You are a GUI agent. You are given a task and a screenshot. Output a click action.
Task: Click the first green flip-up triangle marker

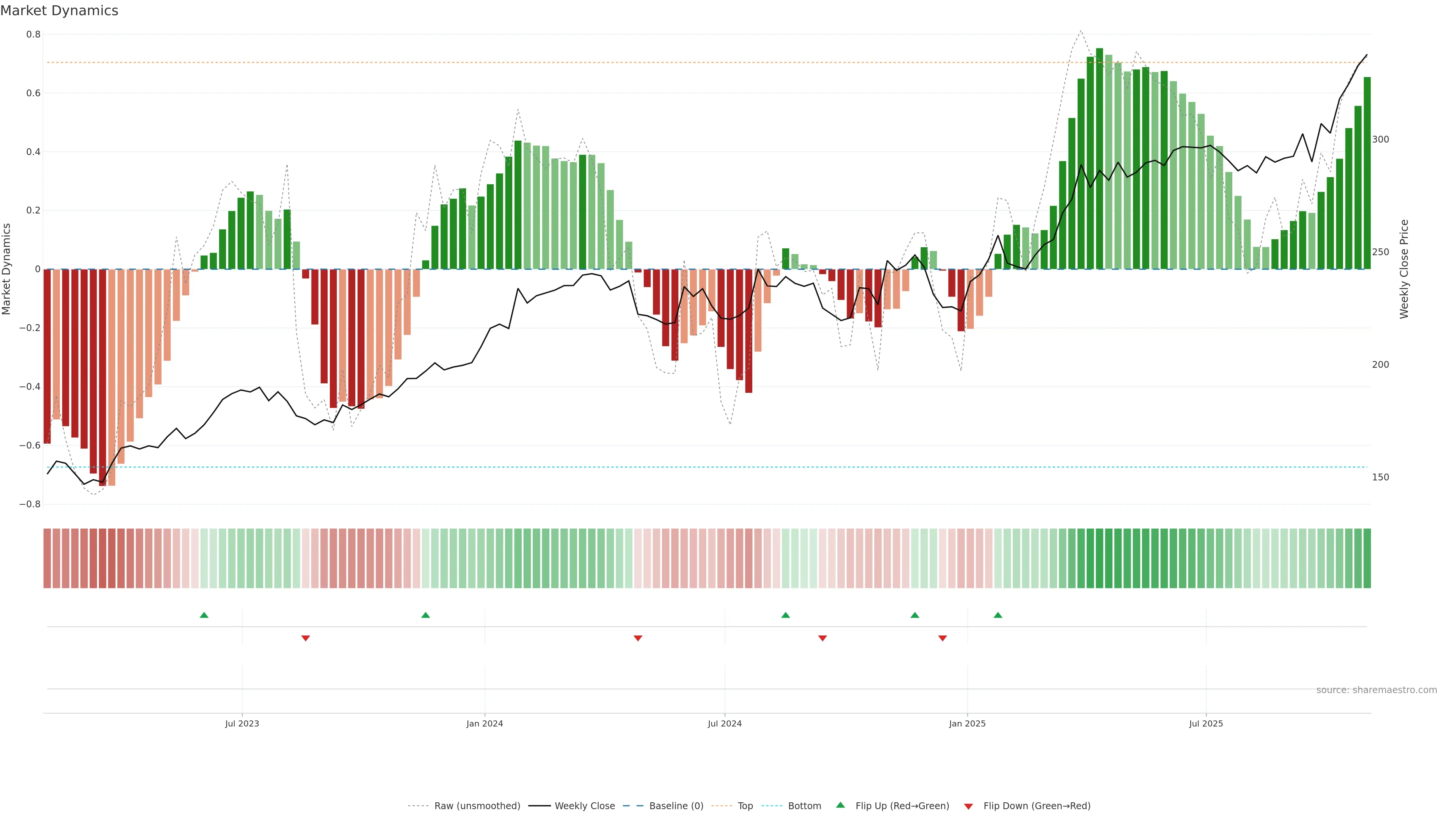(x=204, y=615)
